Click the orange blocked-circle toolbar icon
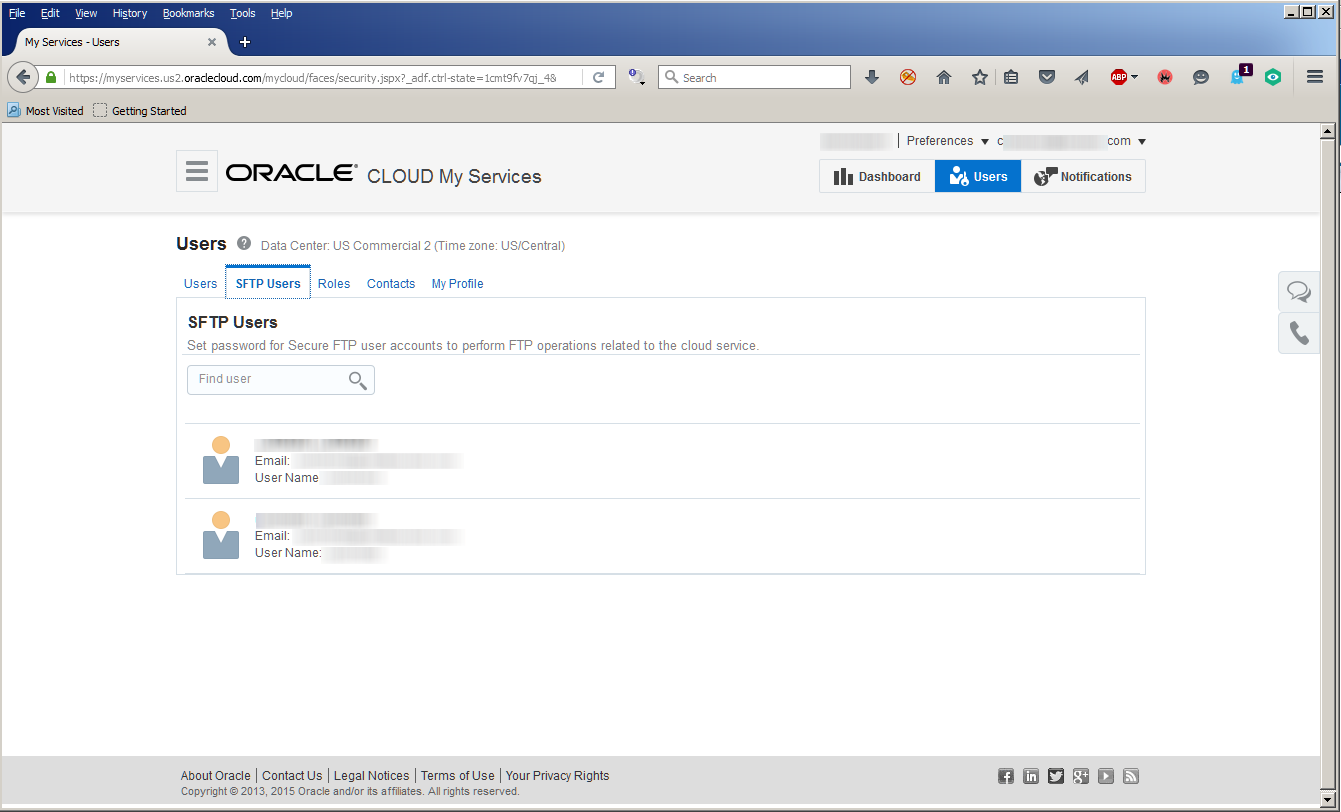The height and width of the screenshot is (812, 1341). [x=908, y=77]
